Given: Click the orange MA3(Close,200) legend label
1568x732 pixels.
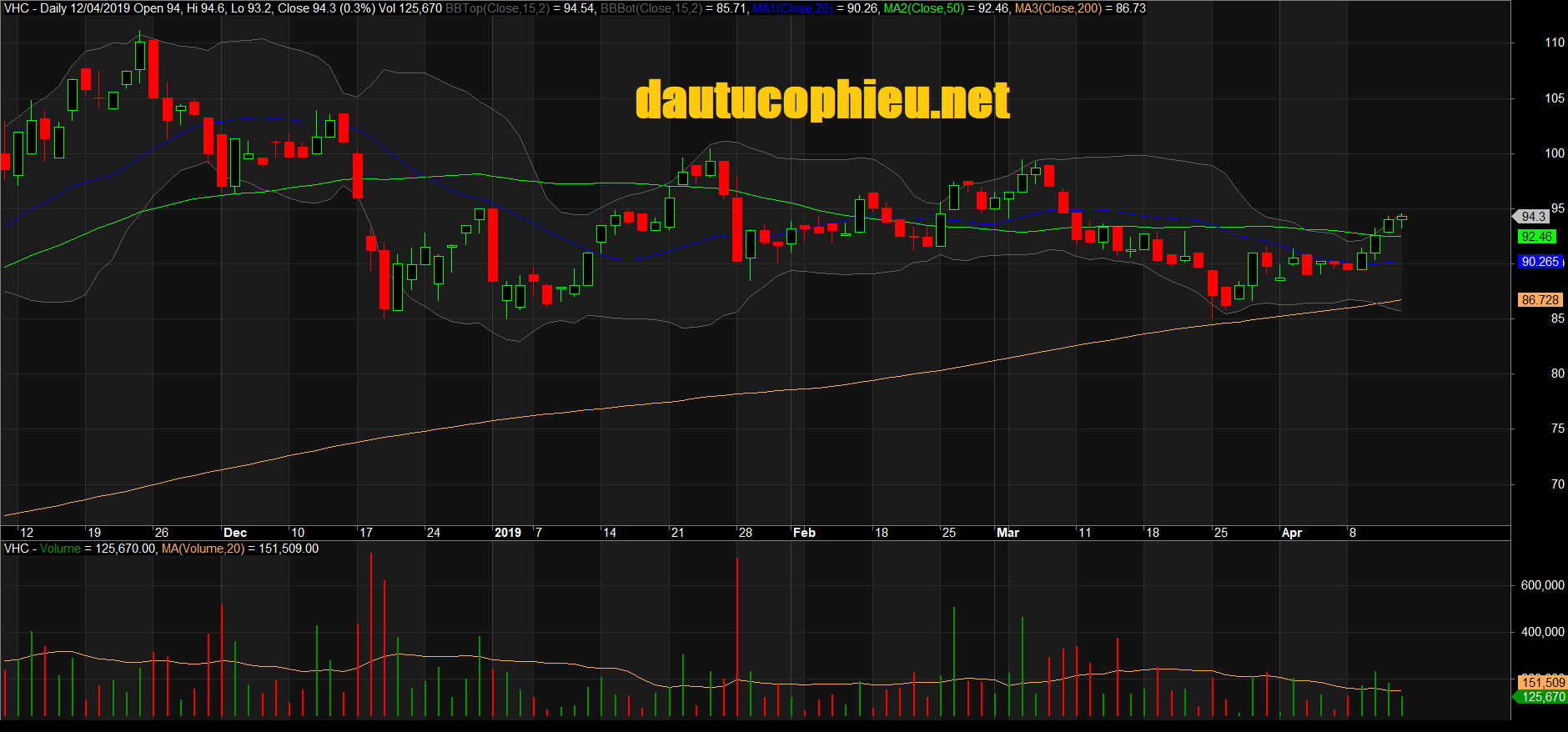Looking at the screenshot, I should click(x=1058, y=8).
